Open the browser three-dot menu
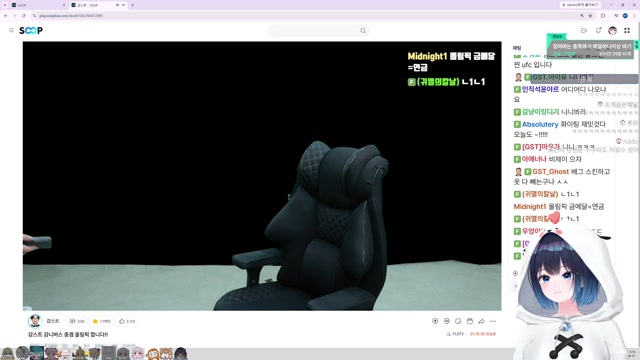The image size is (640, 360). [x=634, y=16]
